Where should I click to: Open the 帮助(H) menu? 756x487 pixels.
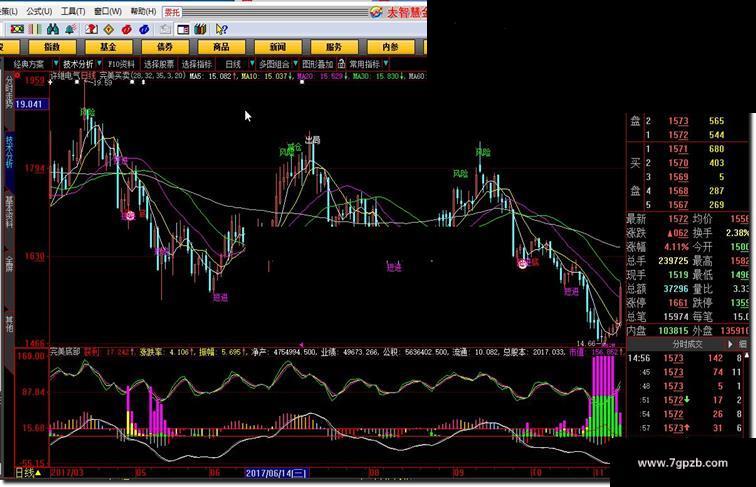coord(143,11)
